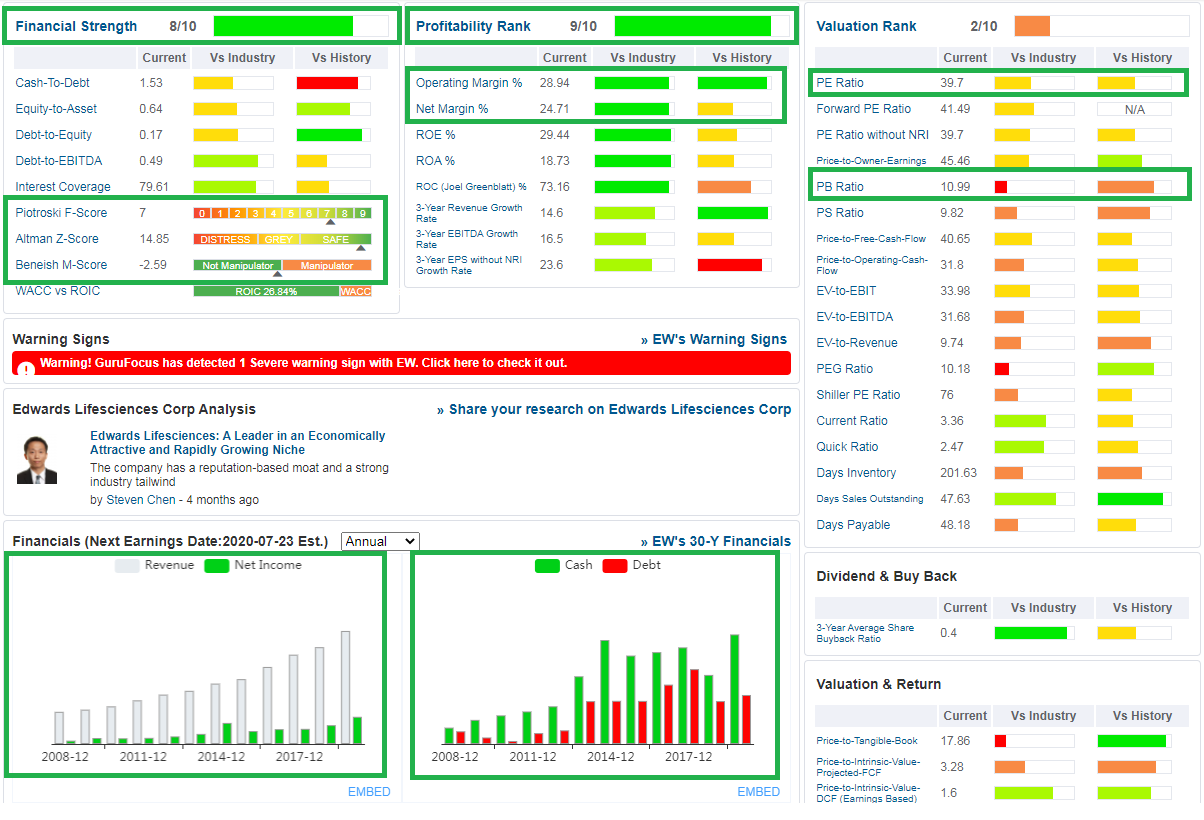Open 3-Year Average Share Buyback Ratio link
The width and height of the screenshot is (1204, 820).
click(x=865, y=633)
